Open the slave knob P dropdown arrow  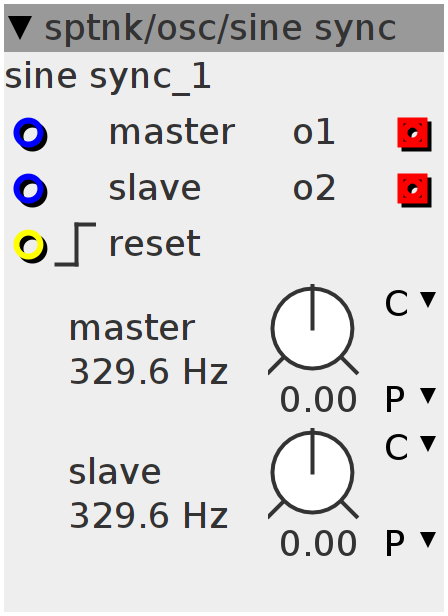(428, 539)
